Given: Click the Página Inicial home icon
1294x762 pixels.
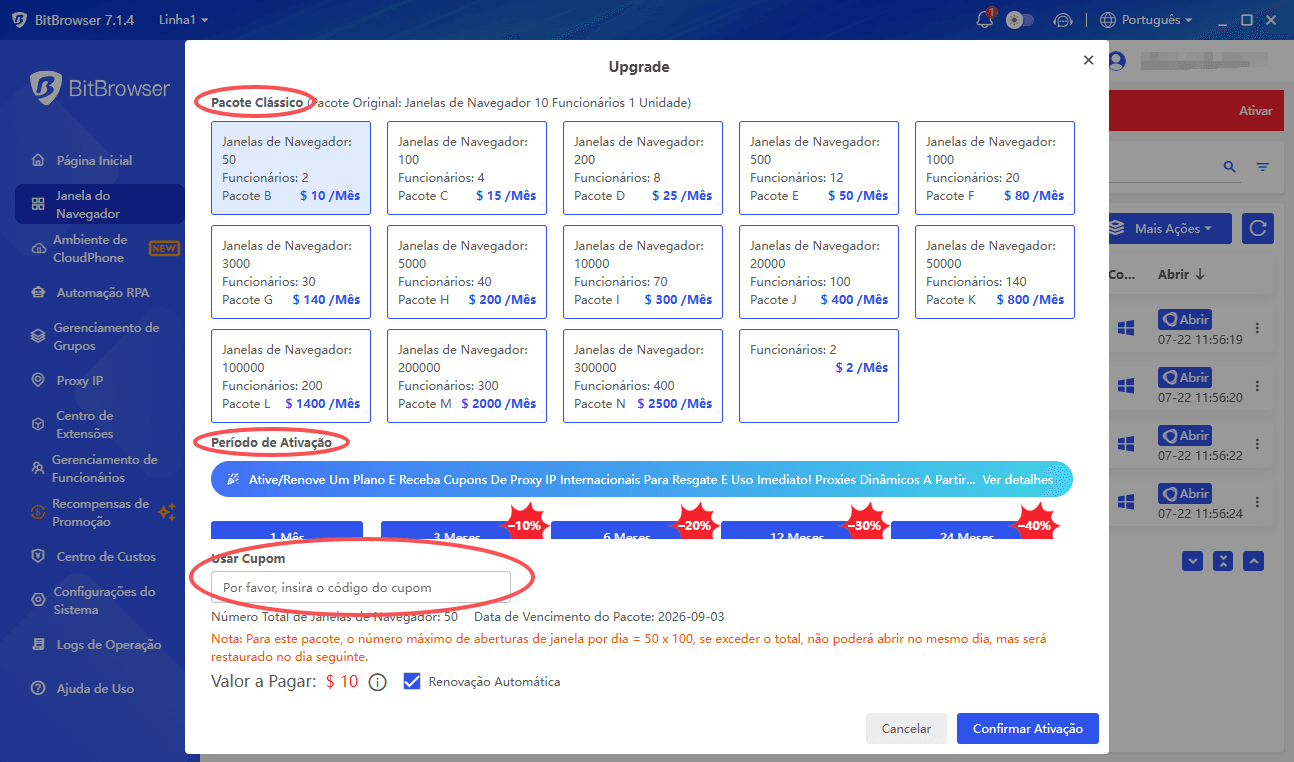Looking at the screenshot, I should pos(38,160).
